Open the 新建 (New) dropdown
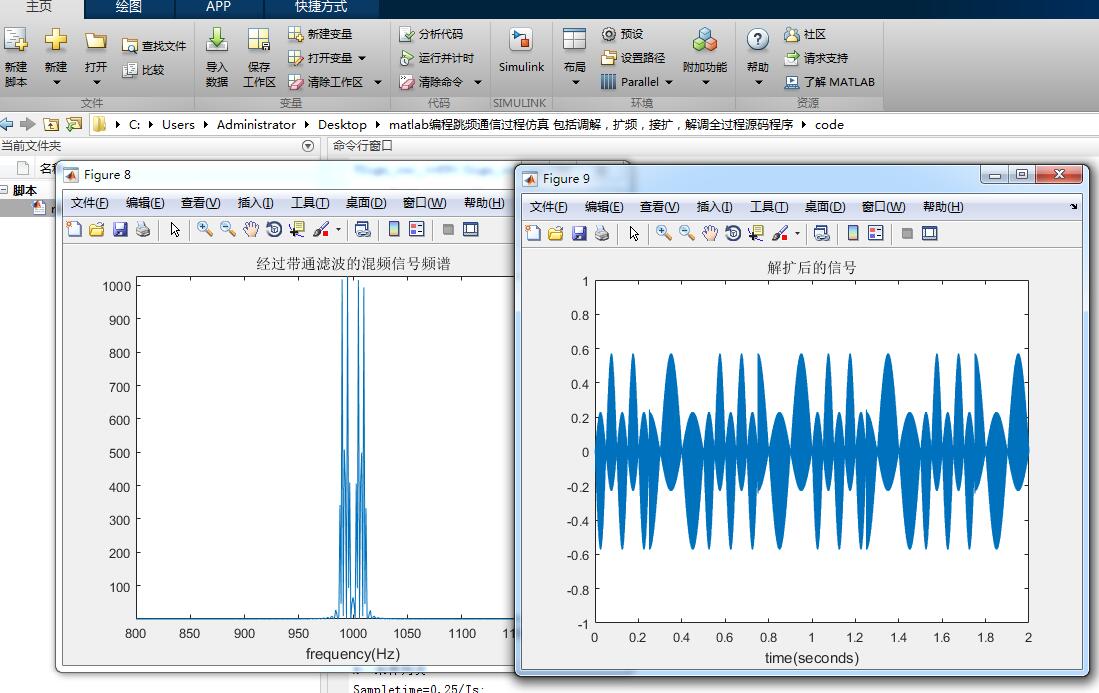The image size is (1099, 693). (56, 83)
